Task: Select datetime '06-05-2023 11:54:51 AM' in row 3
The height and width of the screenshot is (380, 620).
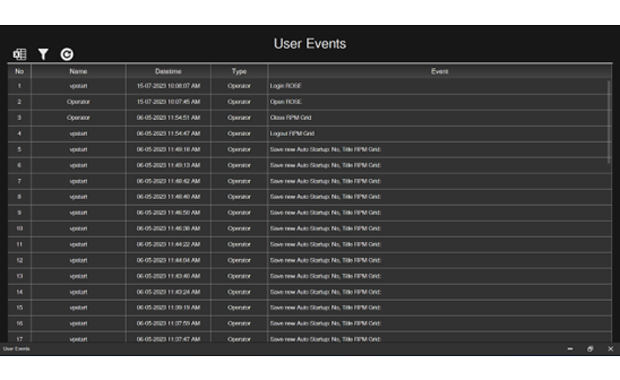Action: tap(168, 117)
